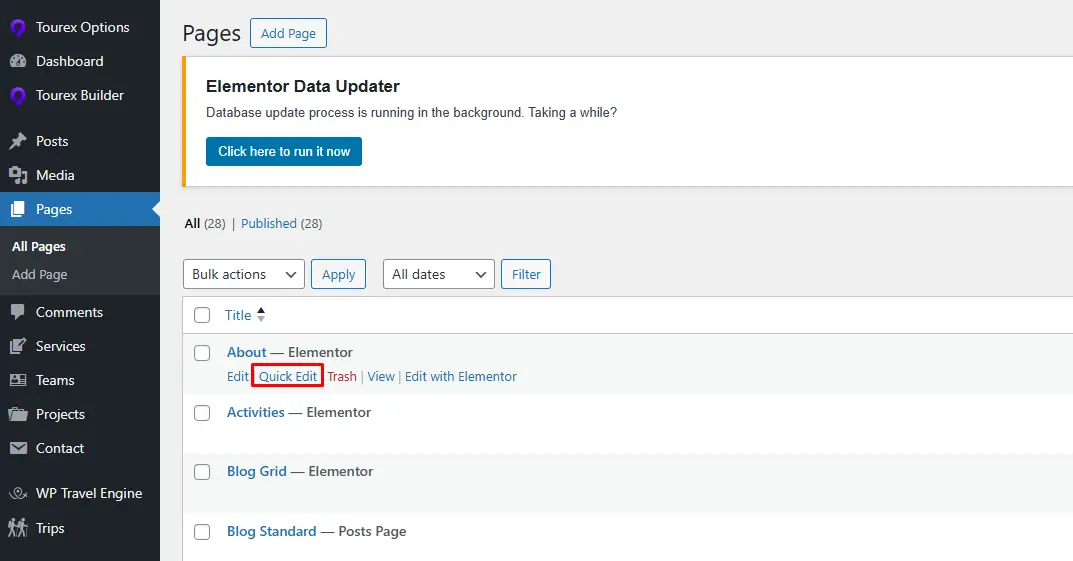Check the Activities page checkbox

pyautogui.click(x=202, y=413)
